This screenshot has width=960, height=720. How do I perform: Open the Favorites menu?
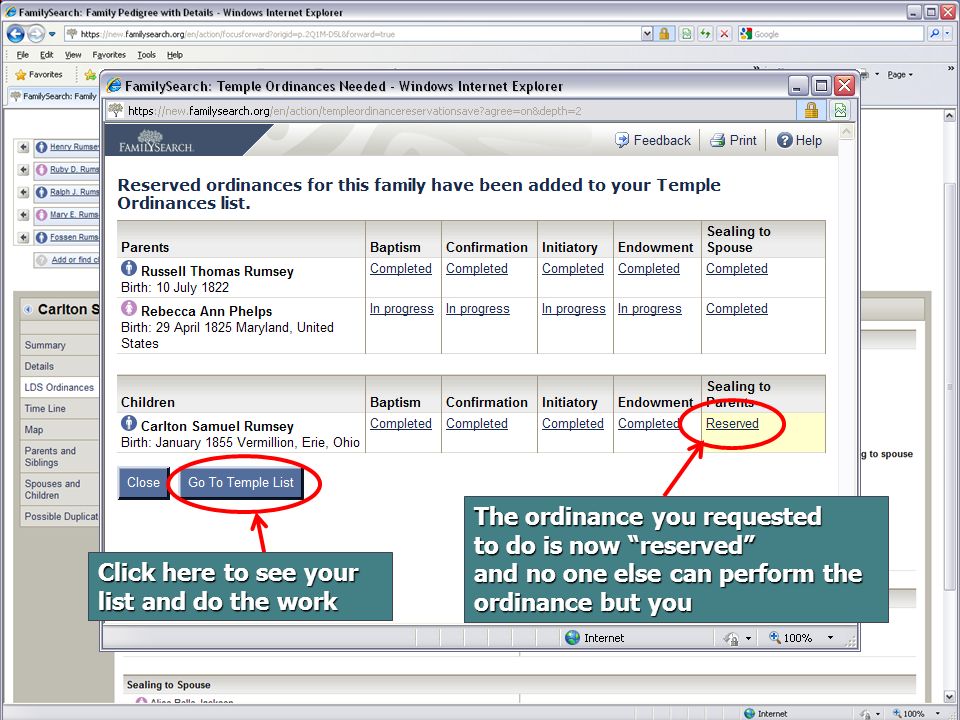[x=109, y=54]
